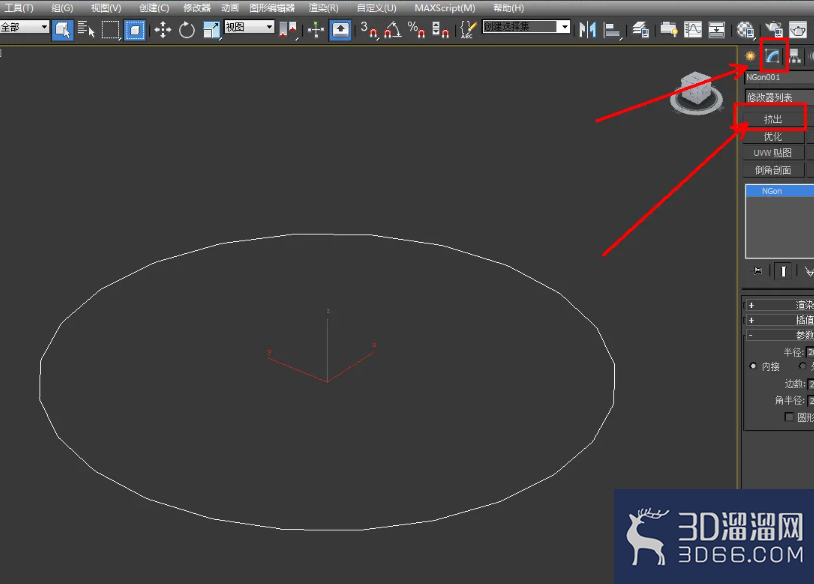Apply the UVW 贴图 modifier button

pyautogui.click(x=773, y=153)
